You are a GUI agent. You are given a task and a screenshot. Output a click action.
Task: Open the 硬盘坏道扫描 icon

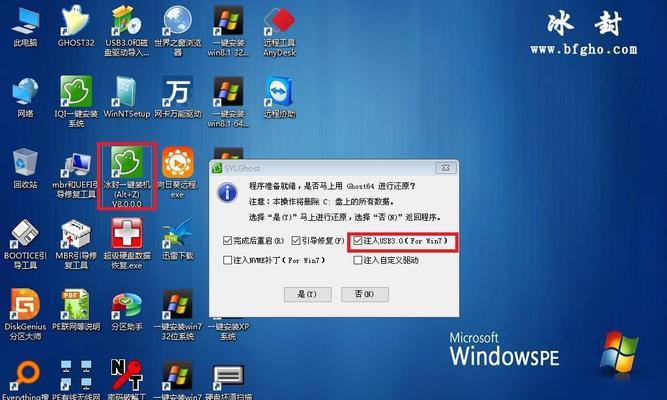[x=228, y=380]
